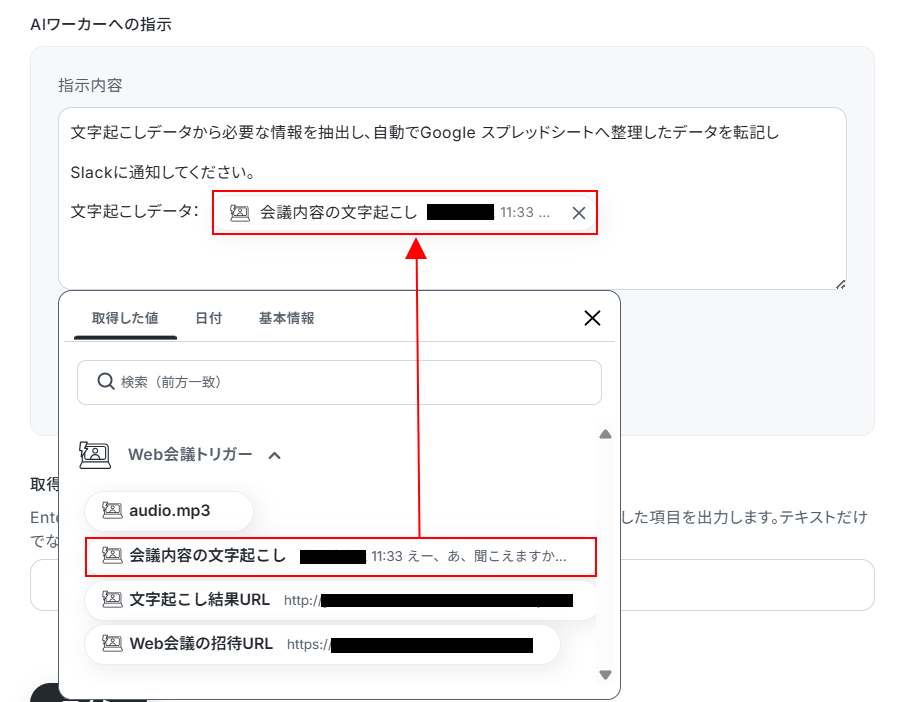906x702 pixels.
Task: Click the 検索（前方一致）search field
Action: click(x=339, y=382)
